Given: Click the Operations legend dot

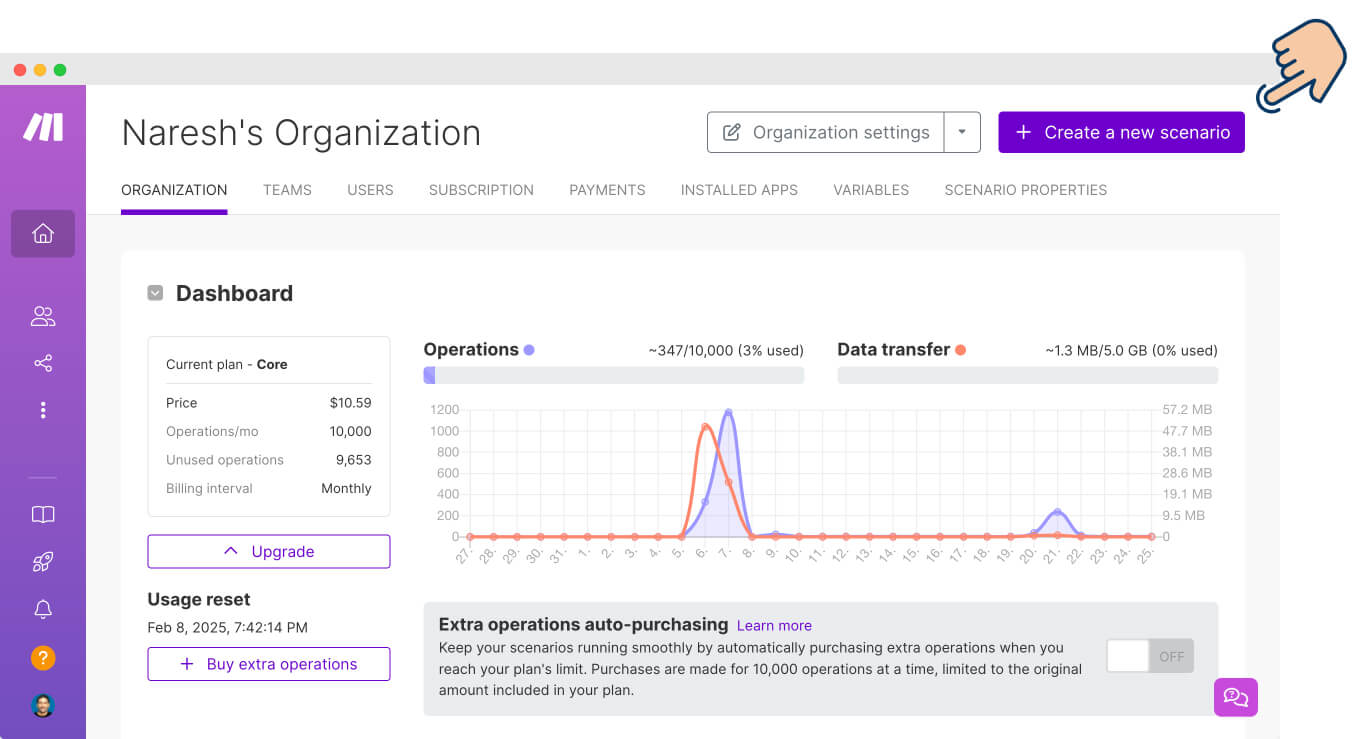Looking at the screenshot, I should [x=531, y=348].
